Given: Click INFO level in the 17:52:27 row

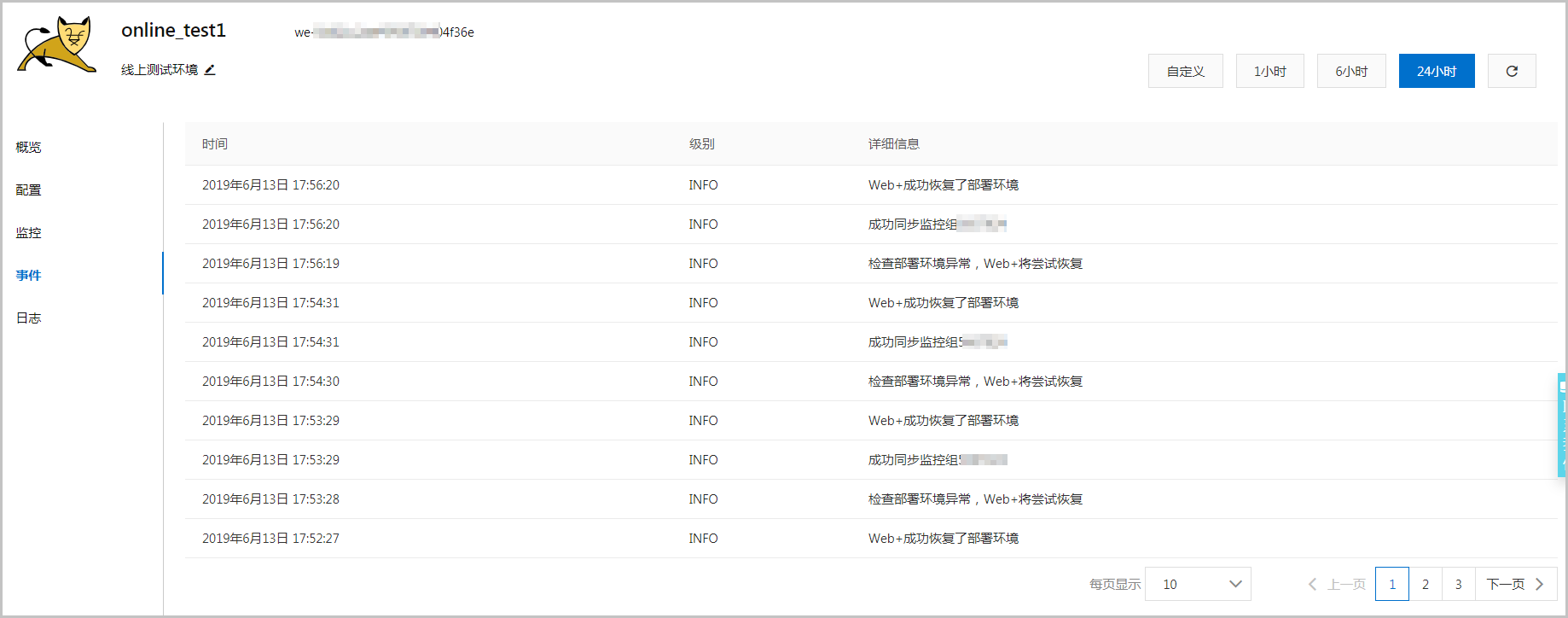Looking at the screenshot, I should pos(703,538).
